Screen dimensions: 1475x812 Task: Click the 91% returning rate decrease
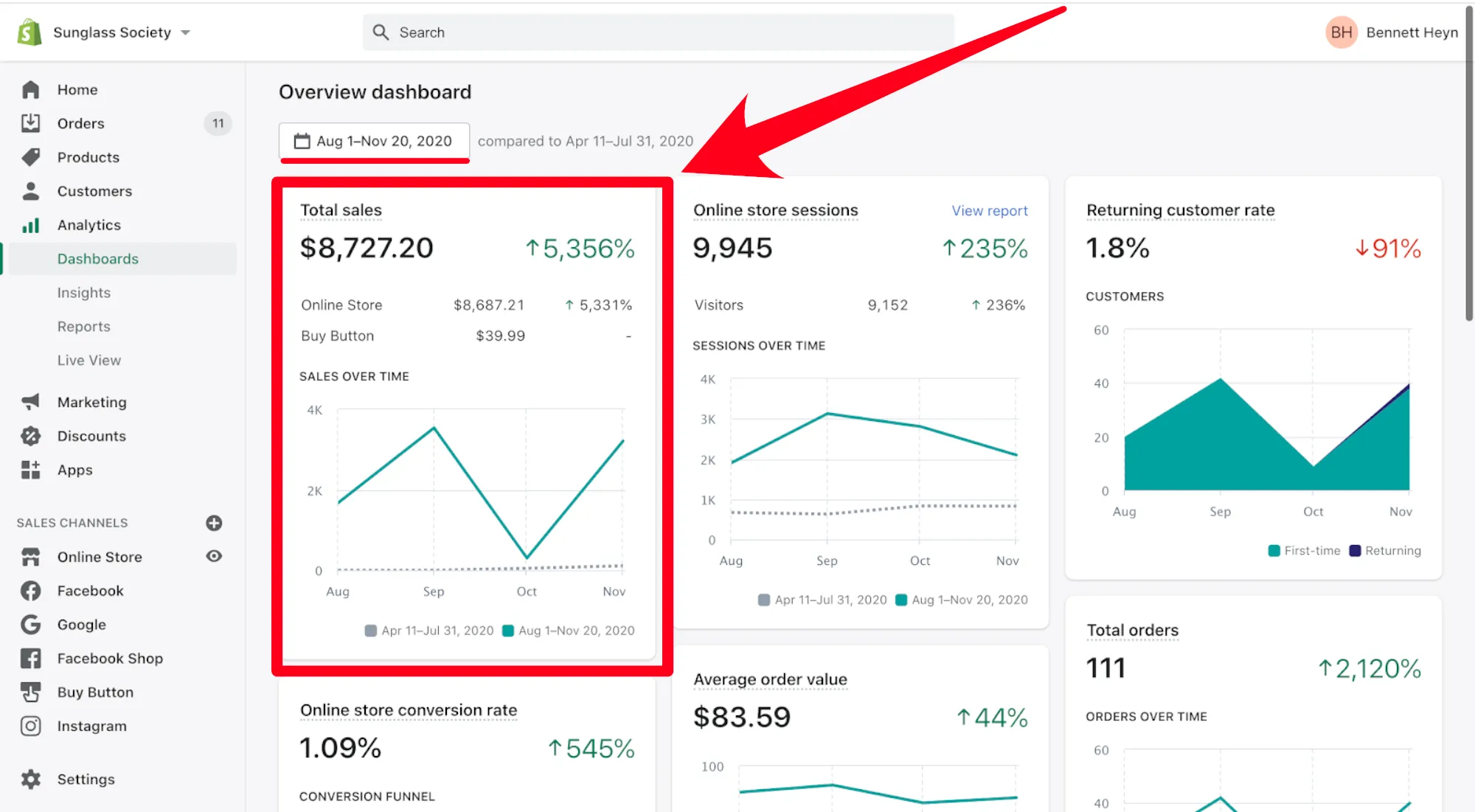point(1388,249)
